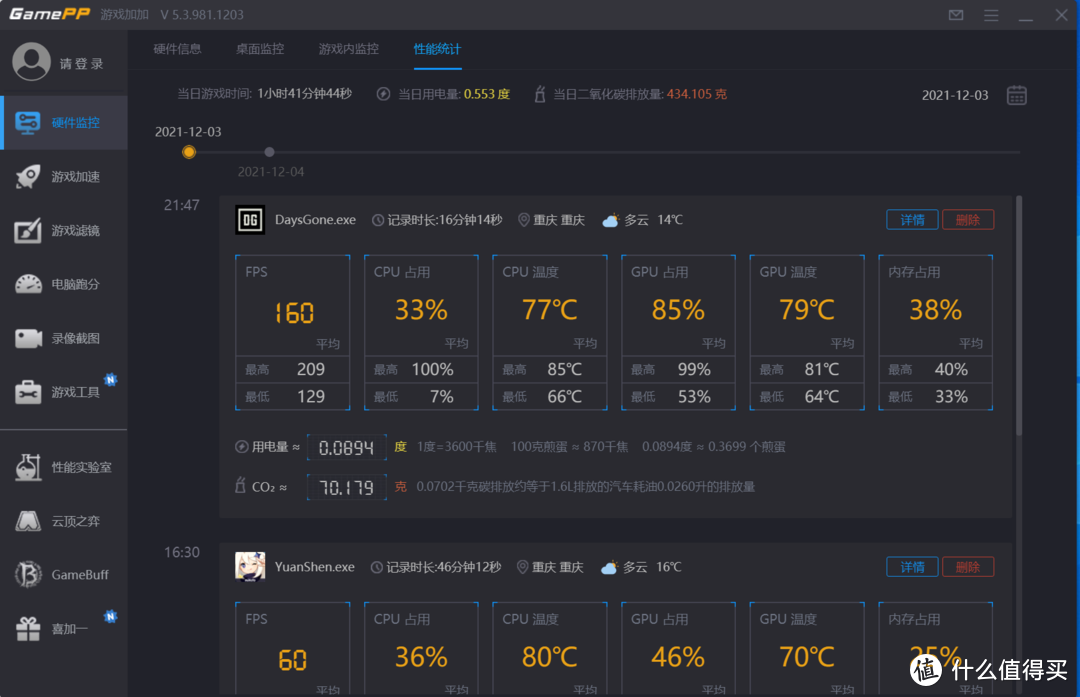The image size is (1080, 697).
Task: Delete the YuanShen.exe record with 删除
Action: pos(968,567)
